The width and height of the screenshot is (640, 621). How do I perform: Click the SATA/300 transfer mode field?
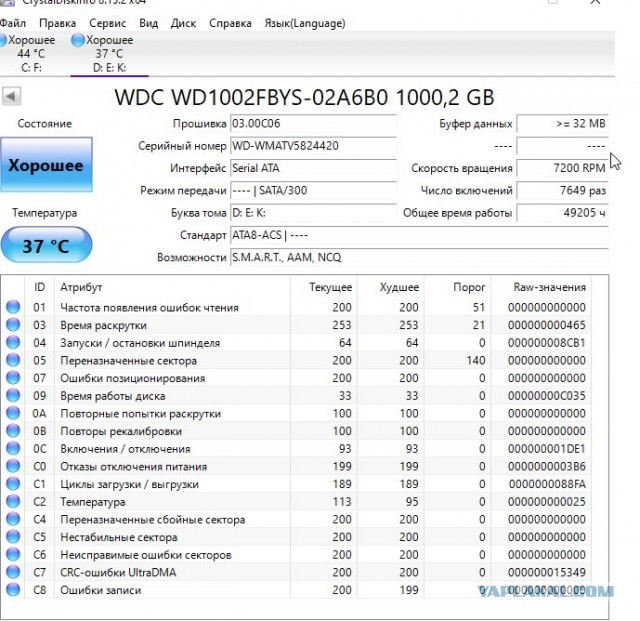click(313, 191)
